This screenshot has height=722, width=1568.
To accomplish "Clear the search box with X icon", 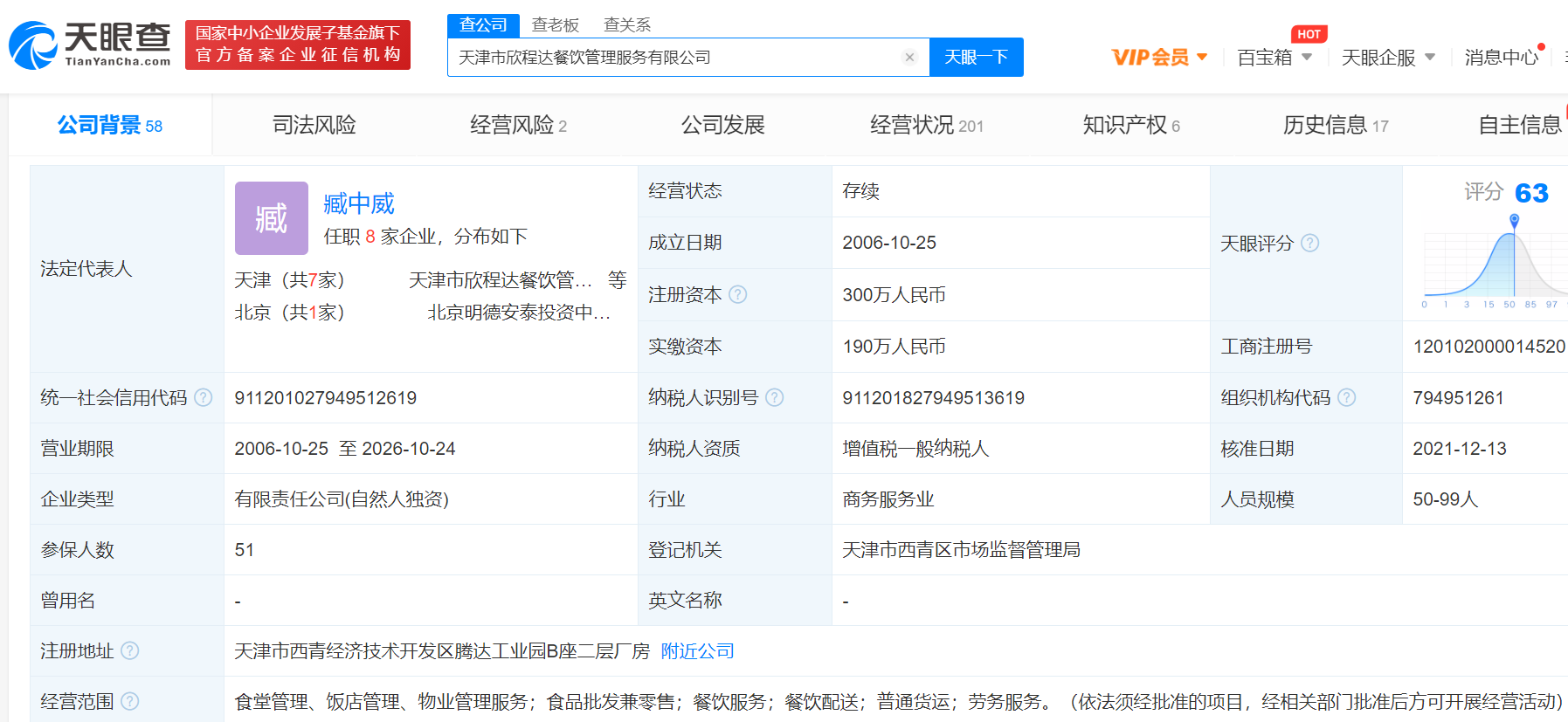I will point(909,58).
